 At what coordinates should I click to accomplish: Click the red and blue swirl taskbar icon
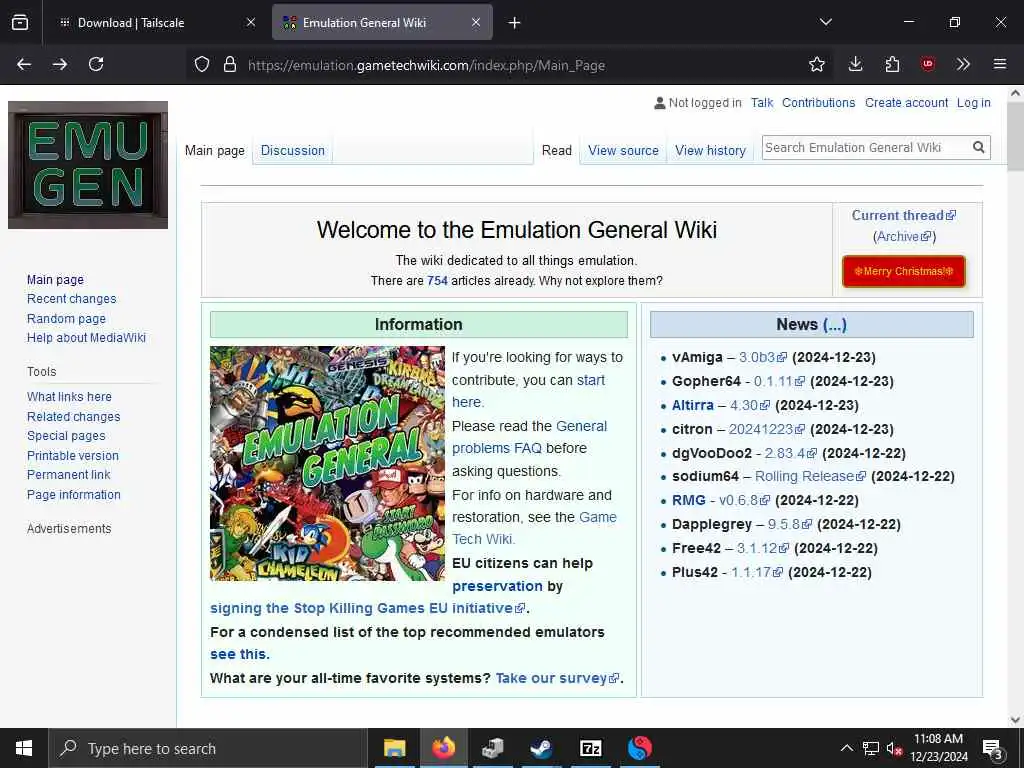pos(639,748)
